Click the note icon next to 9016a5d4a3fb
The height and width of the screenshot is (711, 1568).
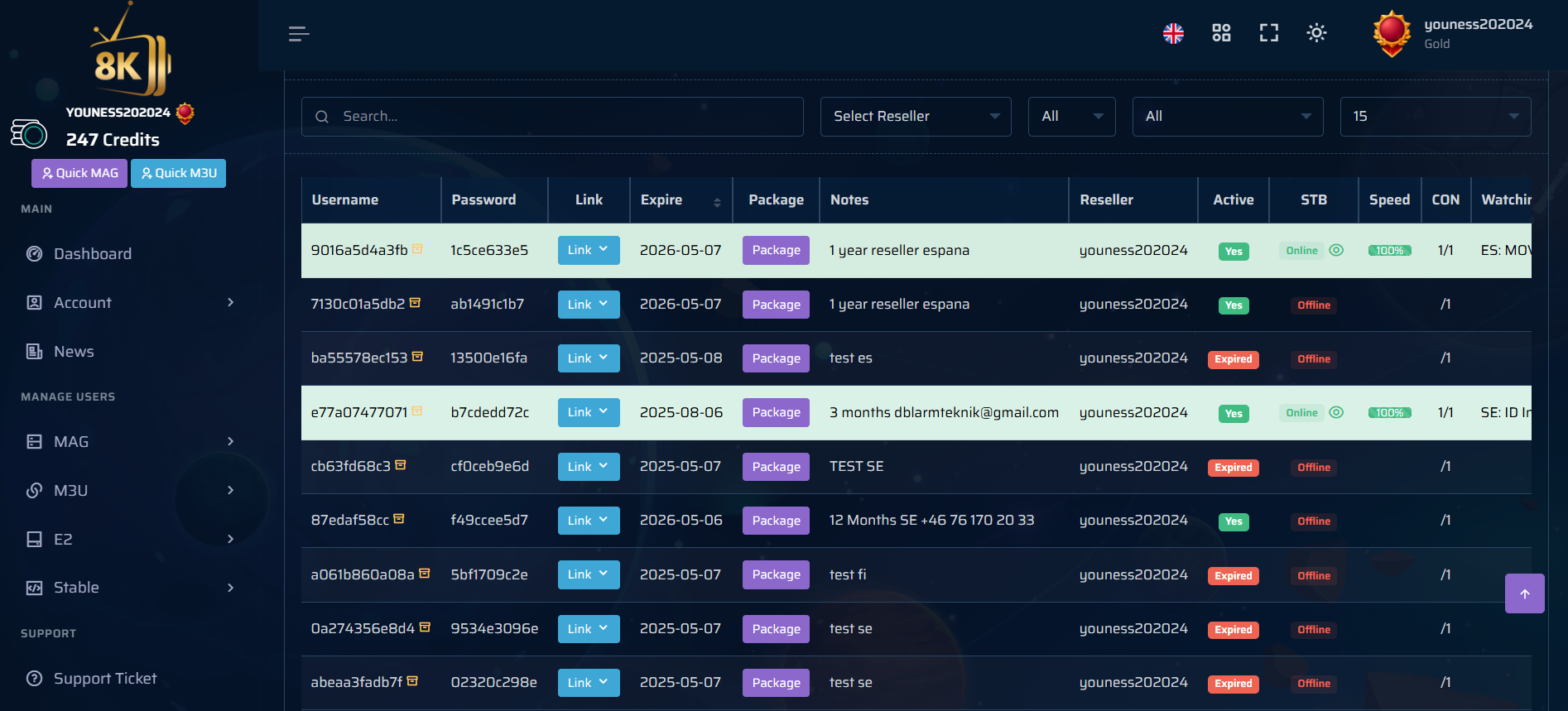pyautogui.click(x=417, y=249)
